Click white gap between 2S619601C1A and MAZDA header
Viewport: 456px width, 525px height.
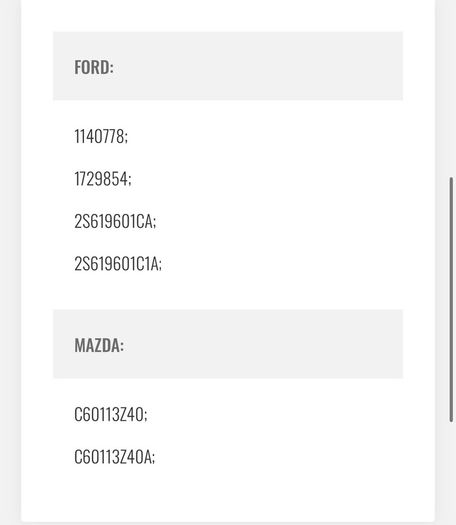(228, 291)
